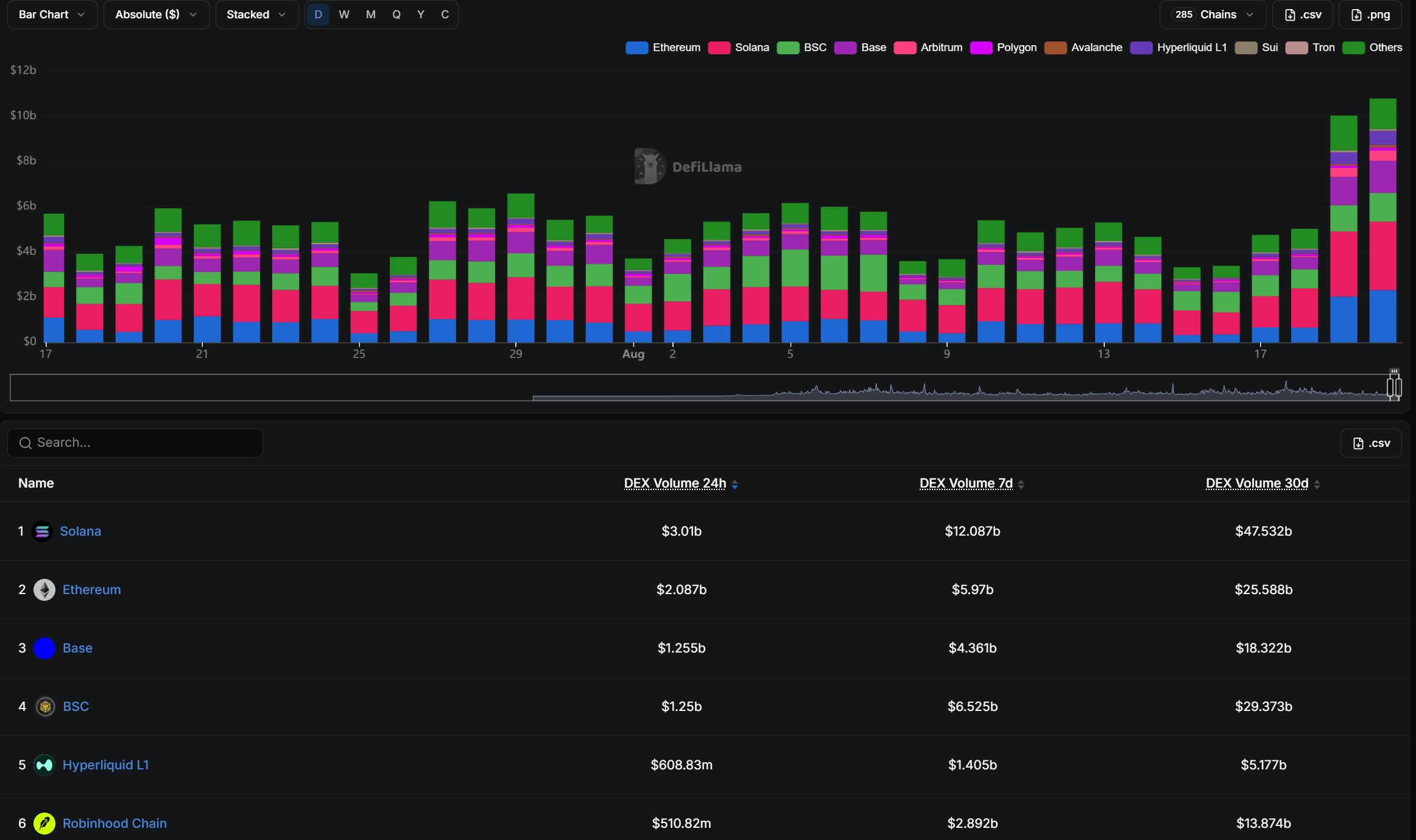1416x840 pixels.
Task: Select the Y yearly interval
Action: (x=421, y=15)
